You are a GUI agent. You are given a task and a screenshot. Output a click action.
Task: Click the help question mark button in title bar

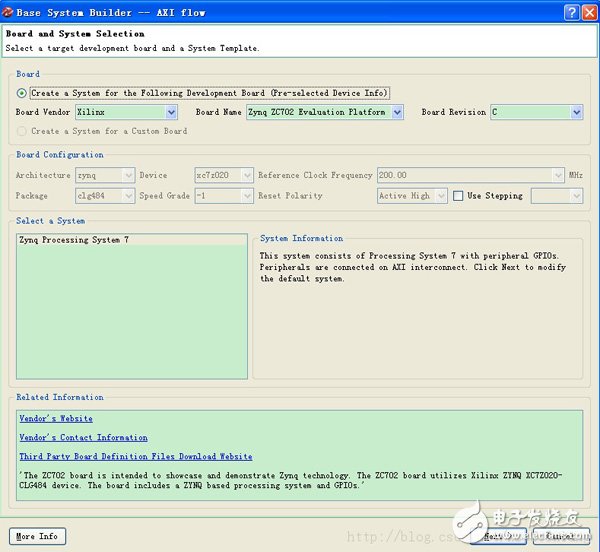pyautogui.click(x=569, y=13)
